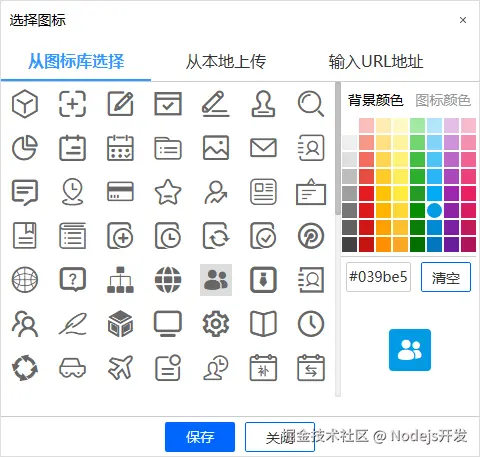The width and height of the screenshot is (480, 457).
Task: Pick the stacked 3D box icon
Action: [x=120, y=324]
